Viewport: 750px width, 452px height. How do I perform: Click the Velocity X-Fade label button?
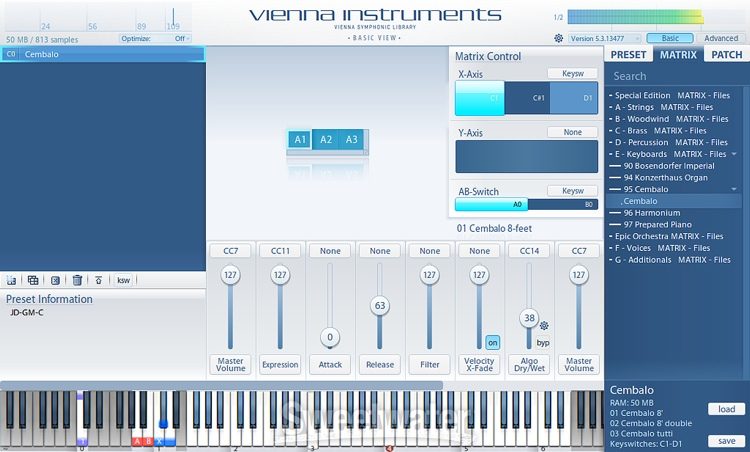click(479, 364)
